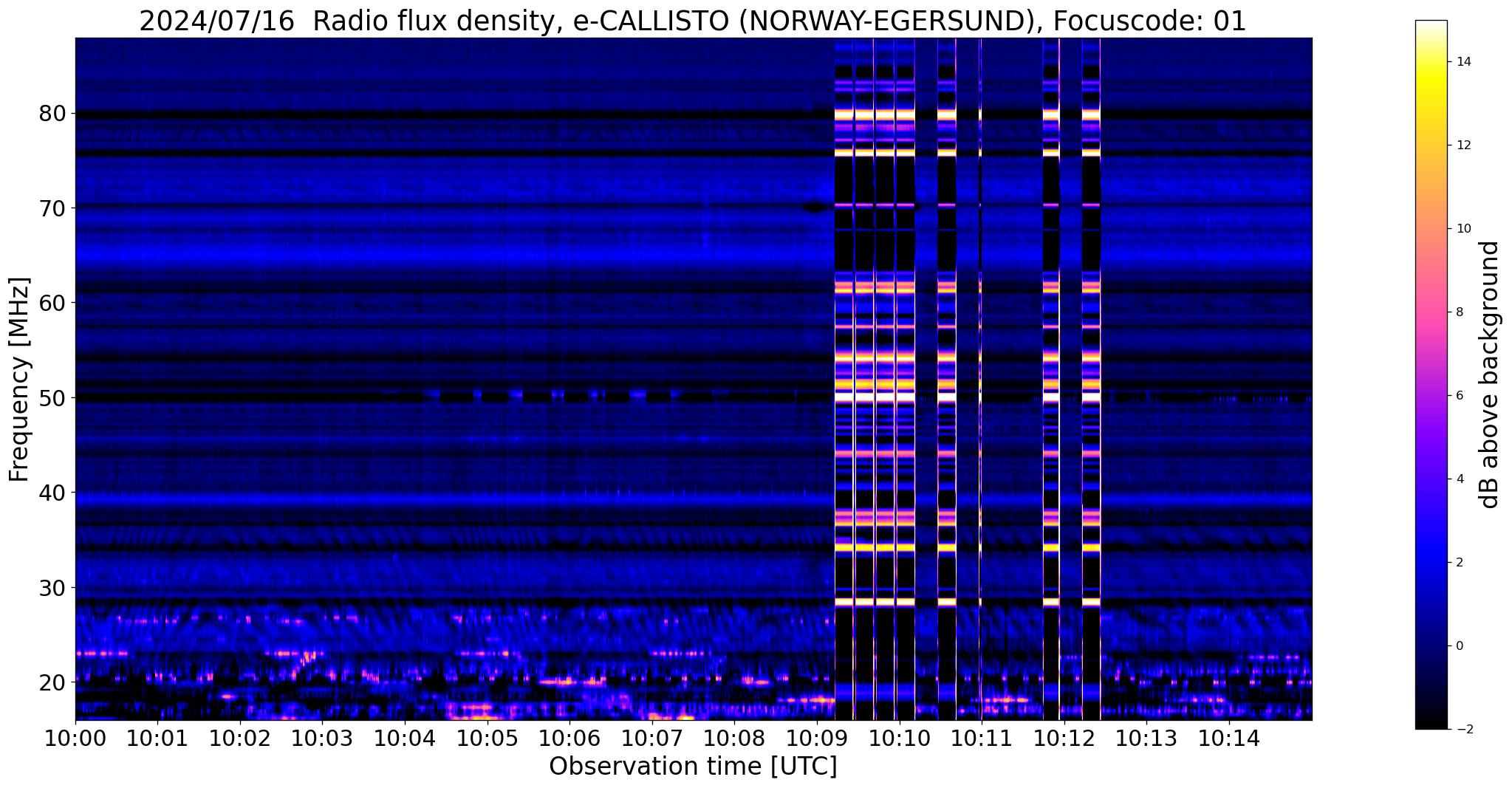Click the colorbar tick label 0
Screen dimensions: 1512x788
1458,646
